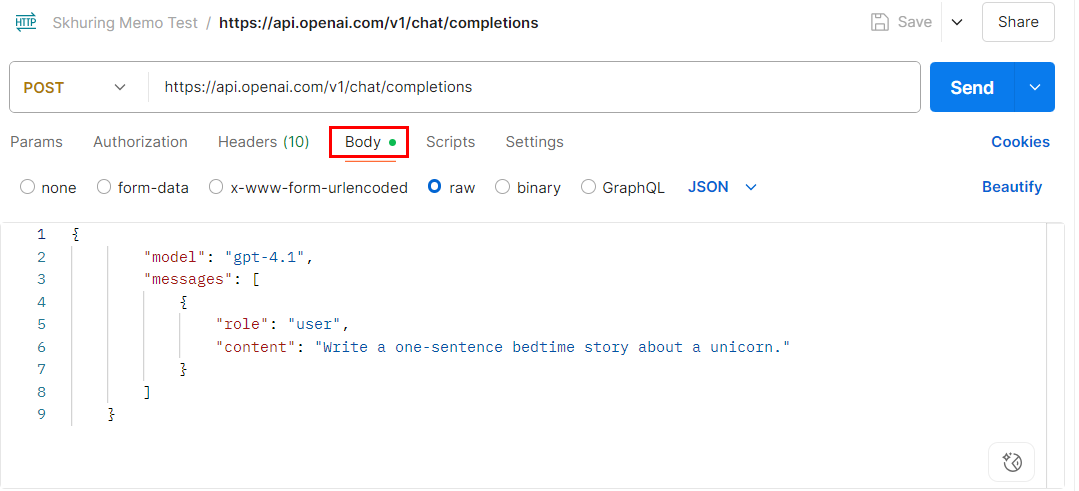Click the Share button
Image resolution: width=1079 pixels, height=491 pixels.
[1018, 22]
